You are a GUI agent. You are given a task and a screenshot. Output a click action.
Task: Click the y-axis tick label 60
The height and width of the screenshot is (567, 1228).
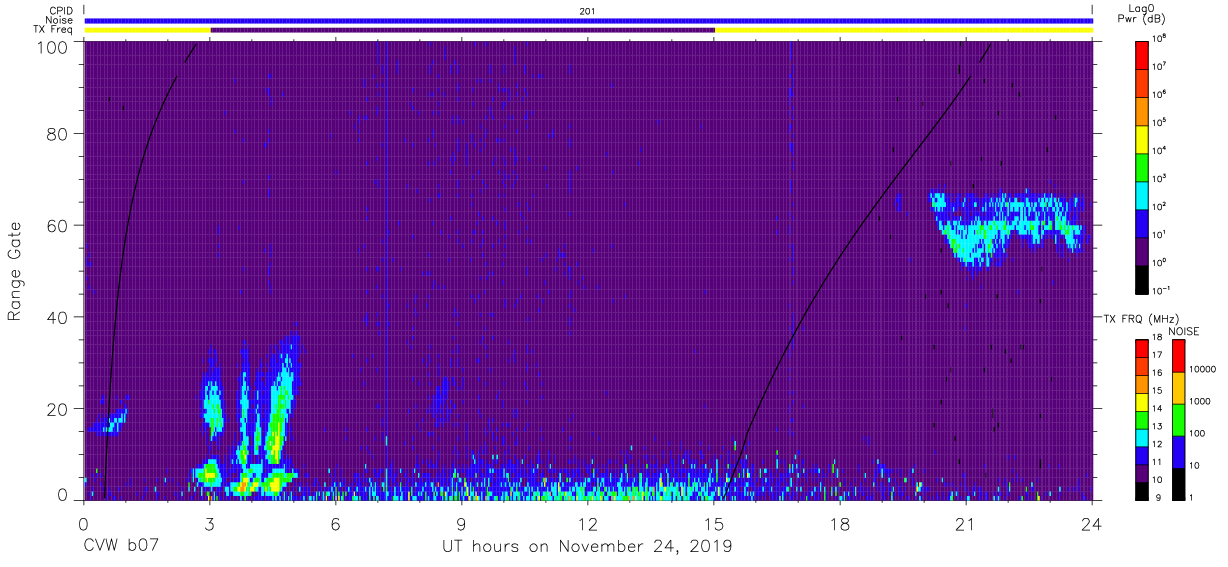tap(57, 226)
